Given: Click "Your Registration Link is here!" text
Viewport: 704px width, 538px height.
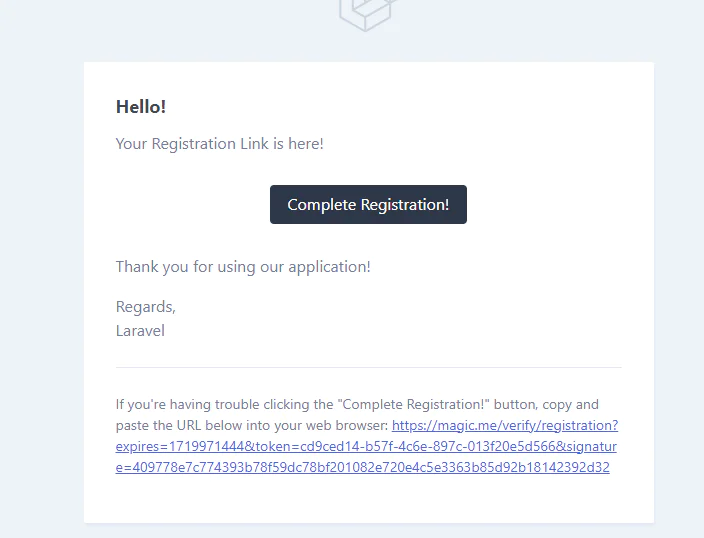Looking at the screenshot, I should coord(220,144).
